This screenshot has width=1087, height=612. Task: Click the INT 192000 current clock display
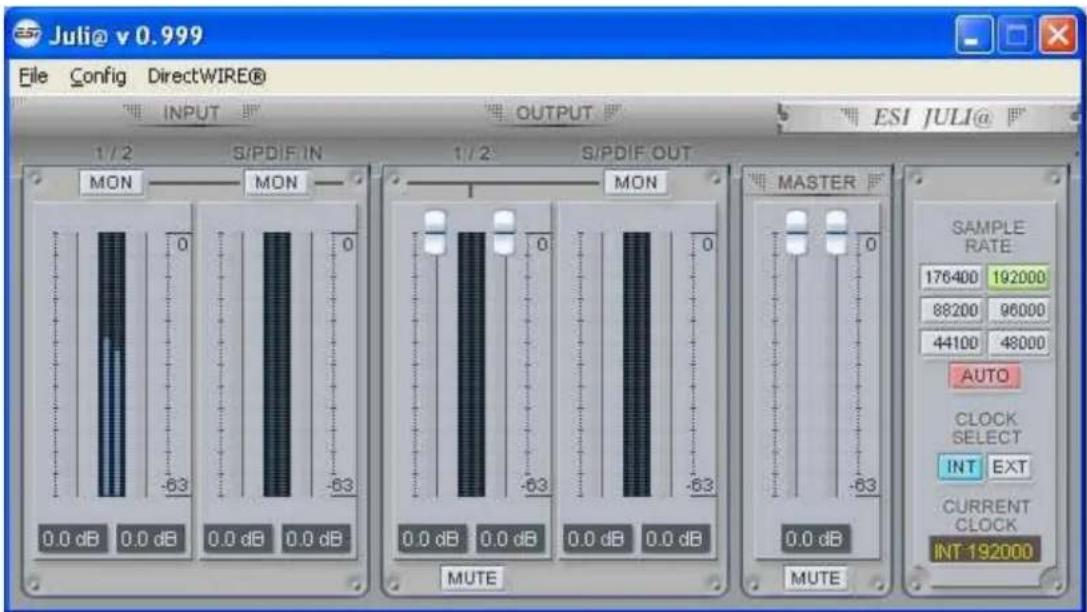coord(984,551)
